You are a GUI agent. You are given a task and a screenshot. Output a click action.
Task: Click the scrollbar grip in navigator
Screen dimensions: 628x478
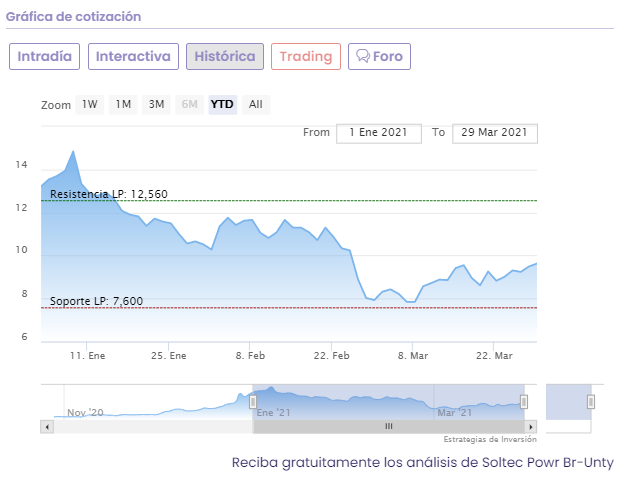tap(389, 426)
